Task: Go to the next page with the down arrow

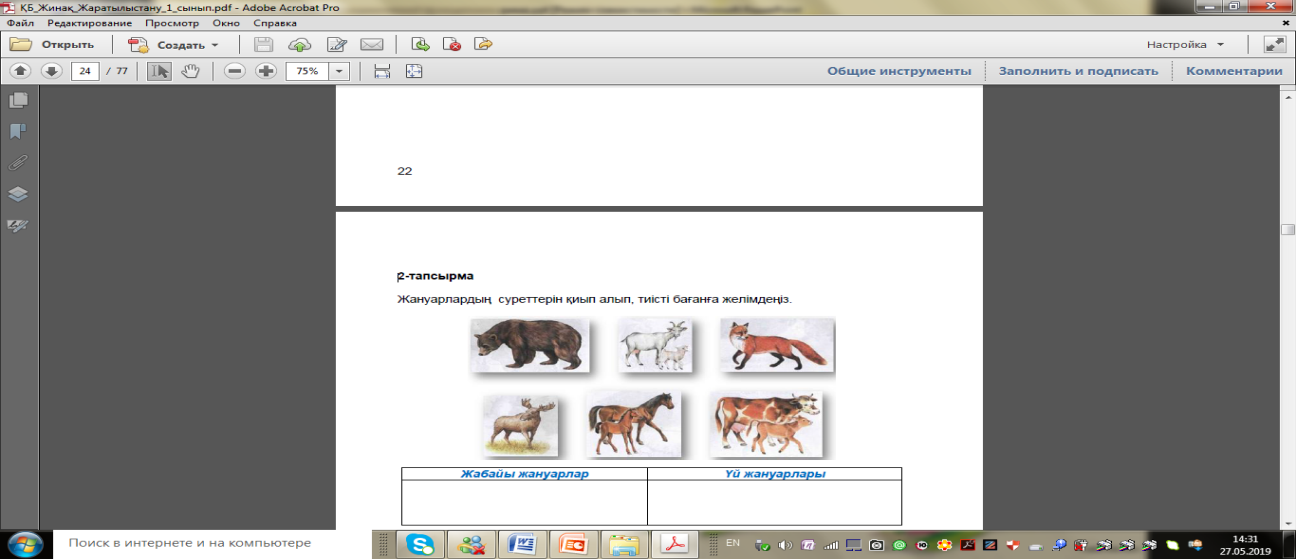Action: (51, 71)
